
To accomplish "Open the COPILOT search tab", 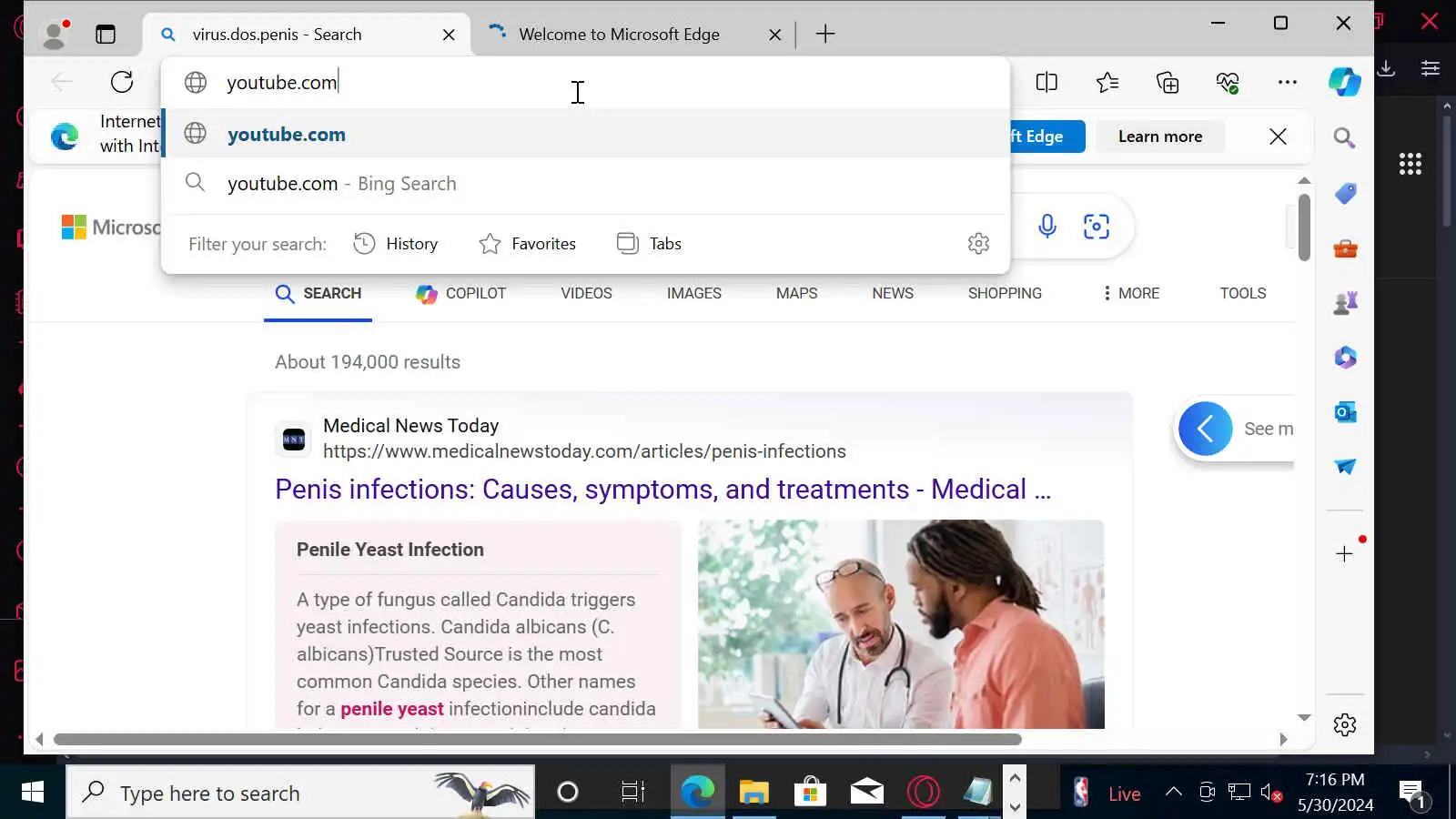I will [460, 293].
